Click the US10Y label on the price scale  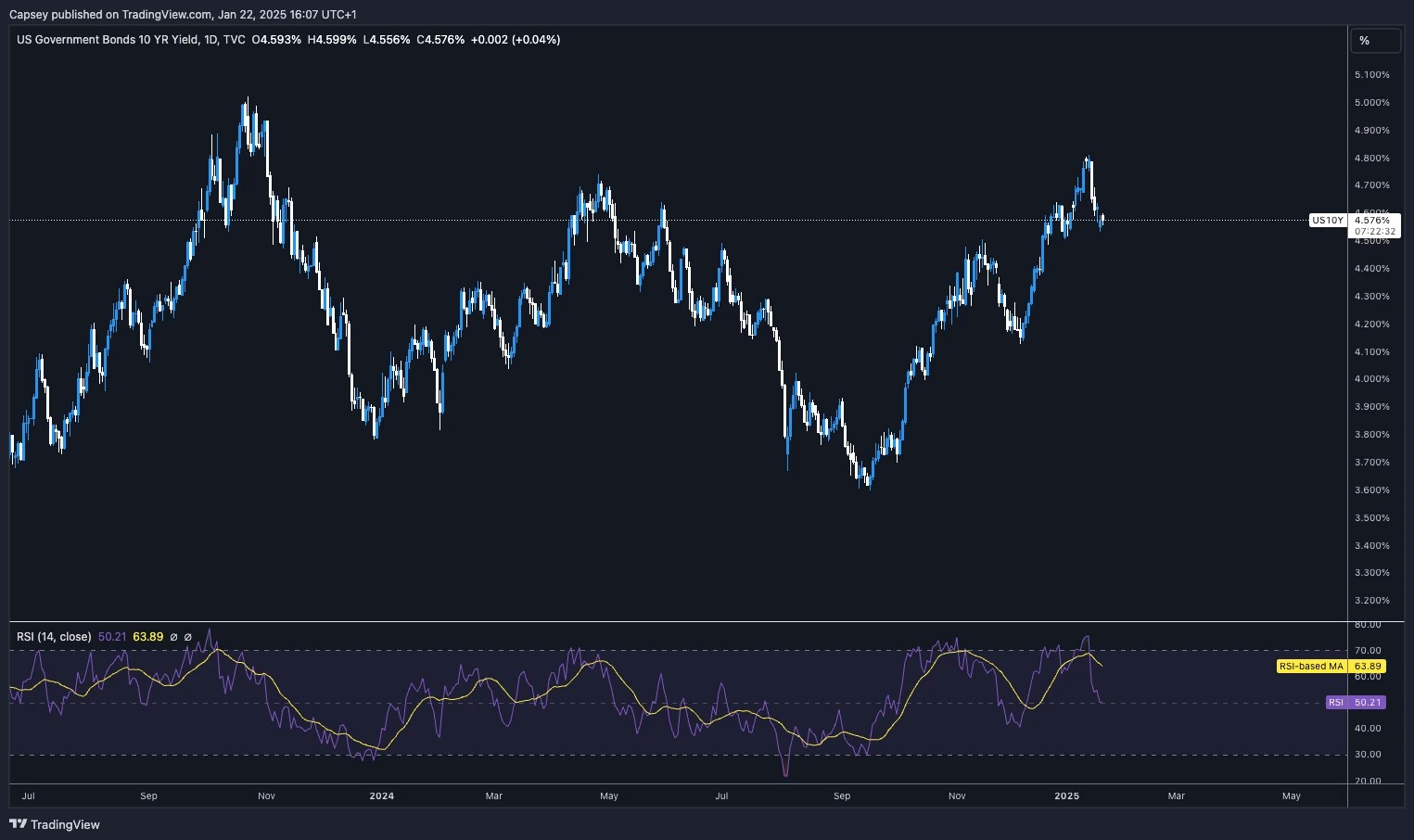[x=1328, y=221]
